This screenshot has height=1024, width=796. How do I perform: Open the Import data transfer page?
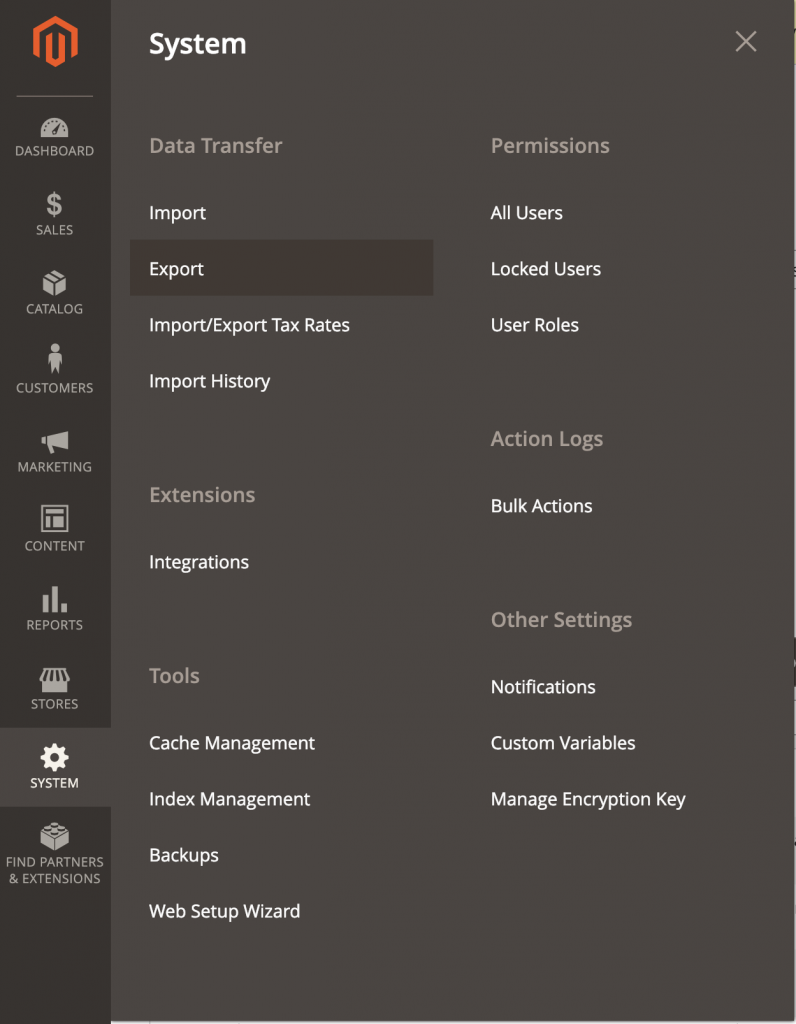(x=178, y=213)
